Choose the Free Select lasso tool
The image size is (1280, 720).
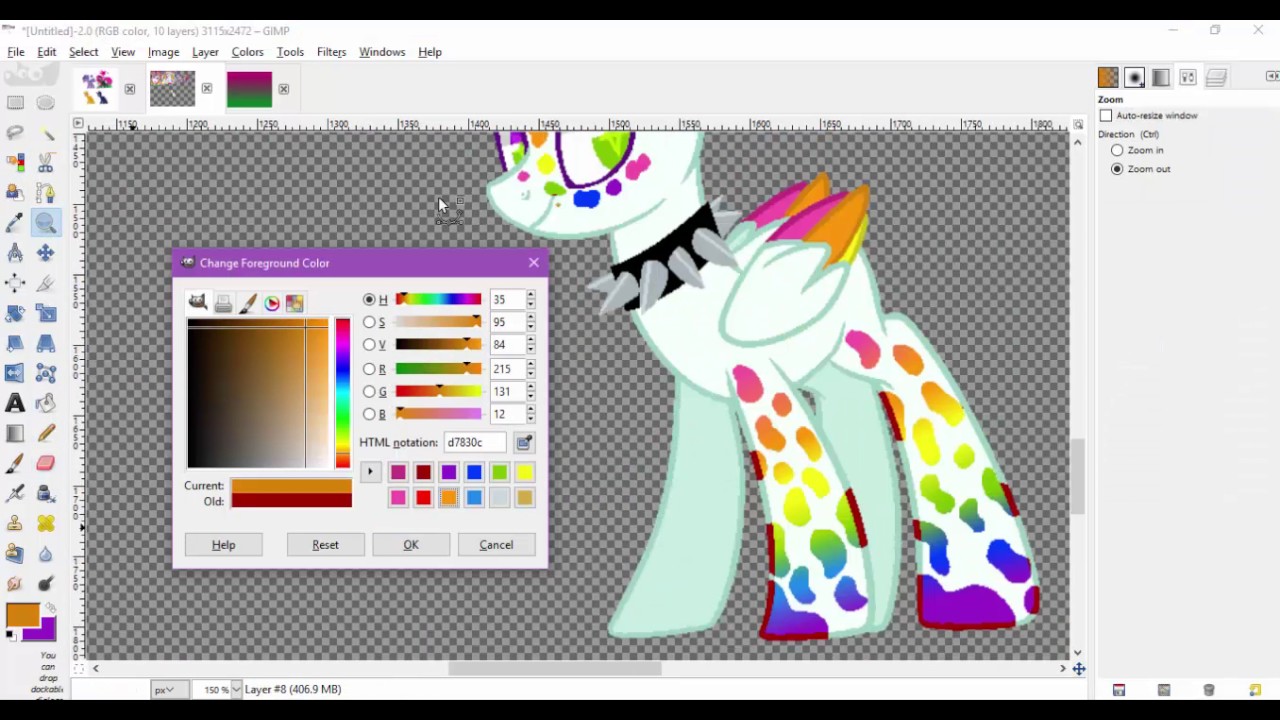[15, 132]
